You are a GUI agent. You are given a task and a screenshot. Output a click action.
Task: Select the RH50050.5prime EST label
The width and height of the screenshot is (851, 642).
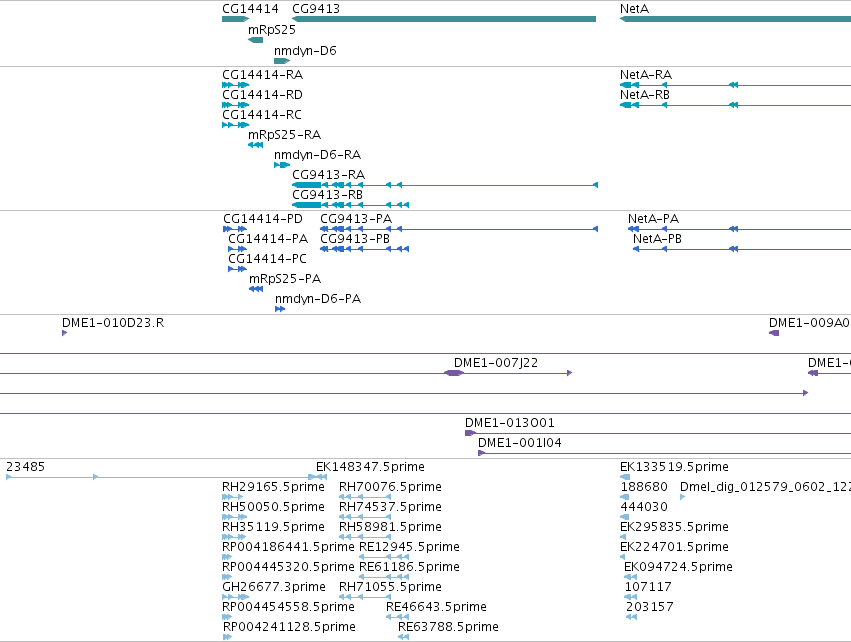point(274,507)
